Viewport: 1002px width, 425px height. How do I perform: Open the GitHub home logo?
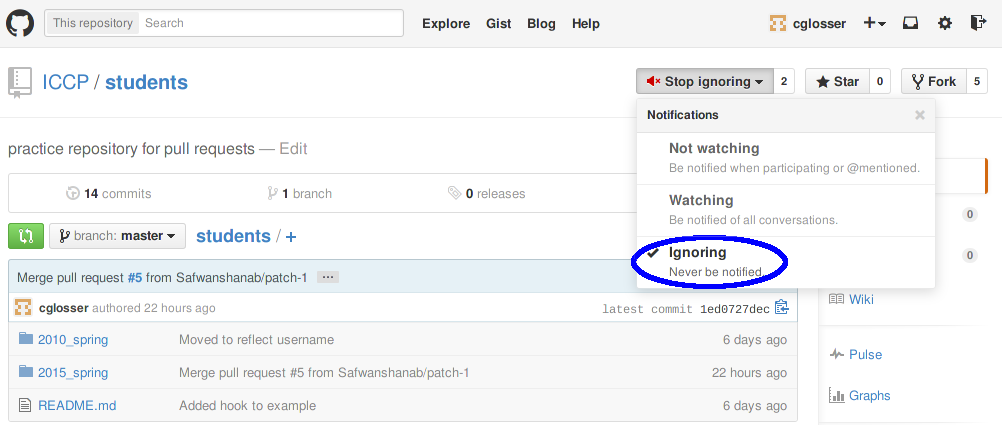[x=20, y=24]
